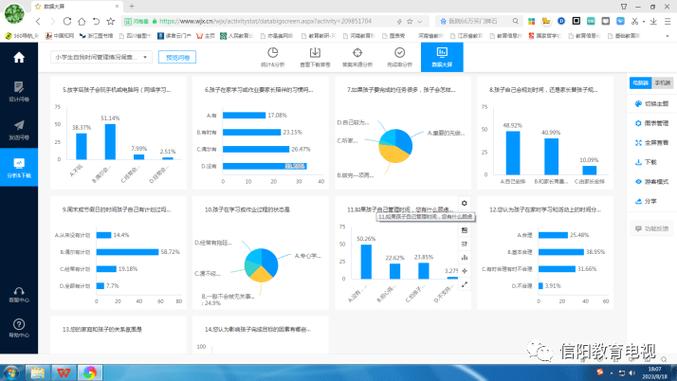
Task: Open the file explorer taskbar icon
Action: coord(38,372)
